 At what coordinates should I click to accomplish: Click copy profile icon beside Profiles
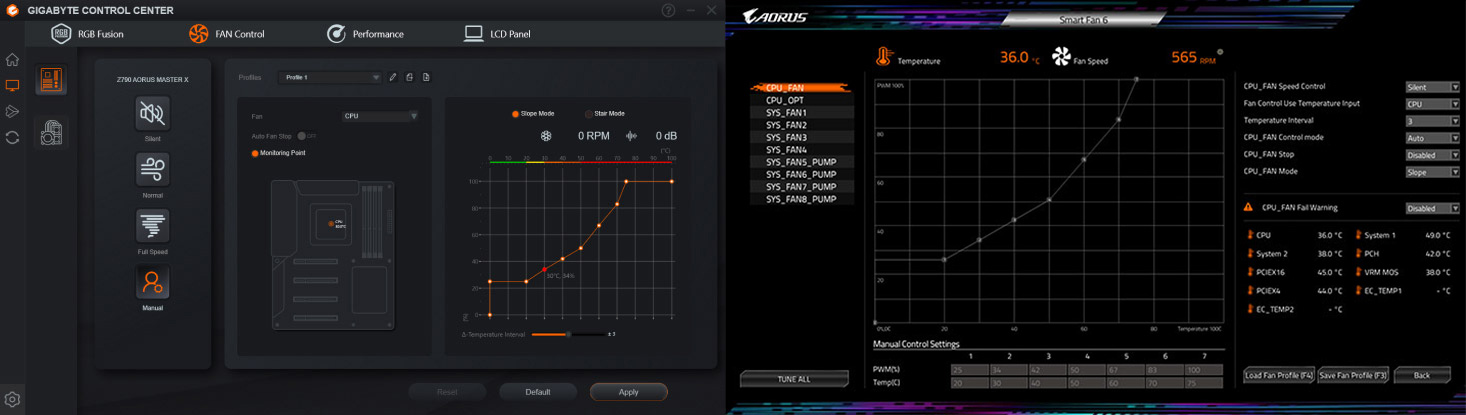tap(410, 77)
